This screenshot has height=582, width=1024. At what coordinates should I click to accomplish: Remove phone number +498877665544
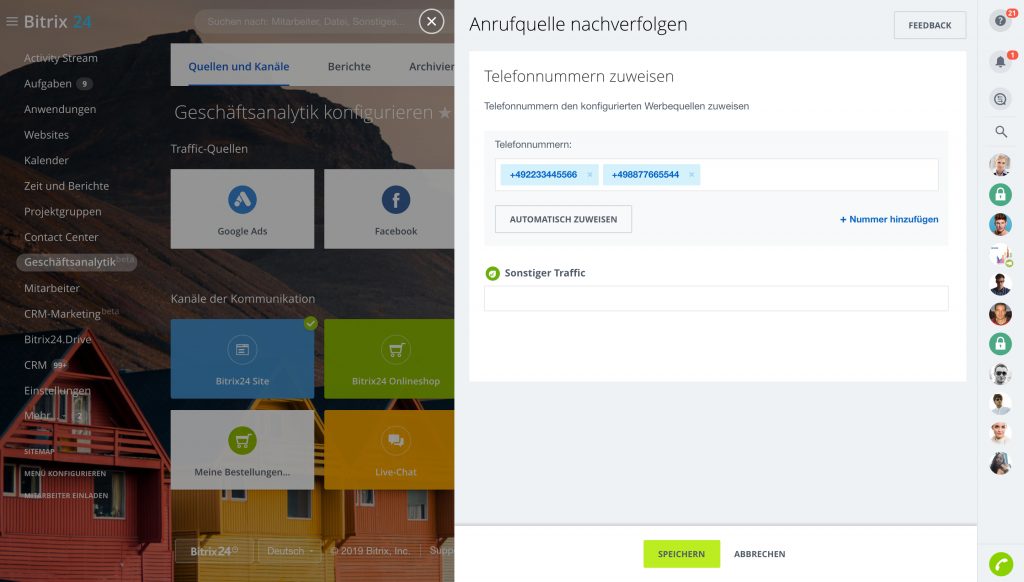(x=692, y=175)
